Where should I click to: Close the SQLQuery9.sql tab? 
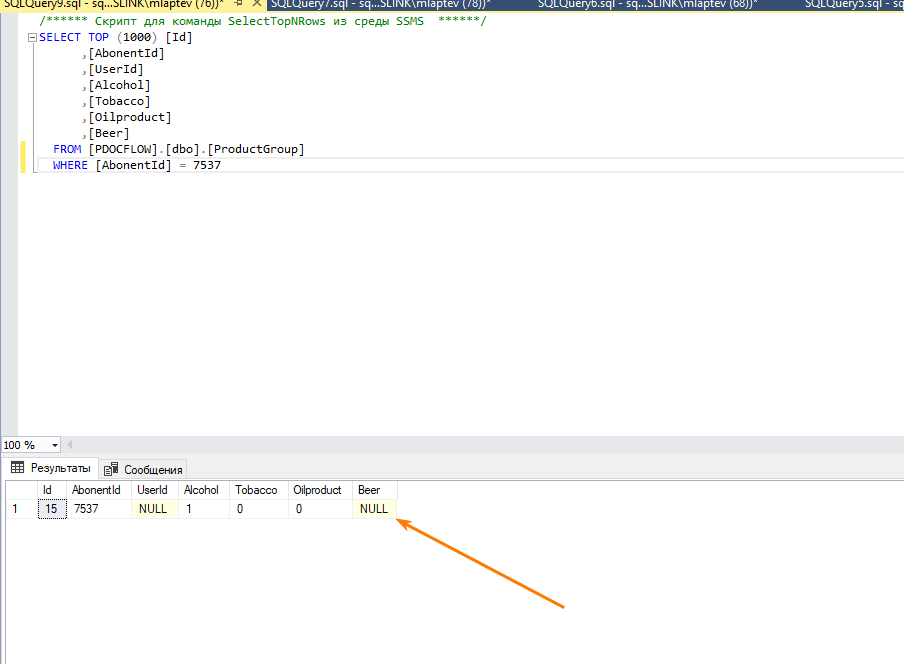257,4
